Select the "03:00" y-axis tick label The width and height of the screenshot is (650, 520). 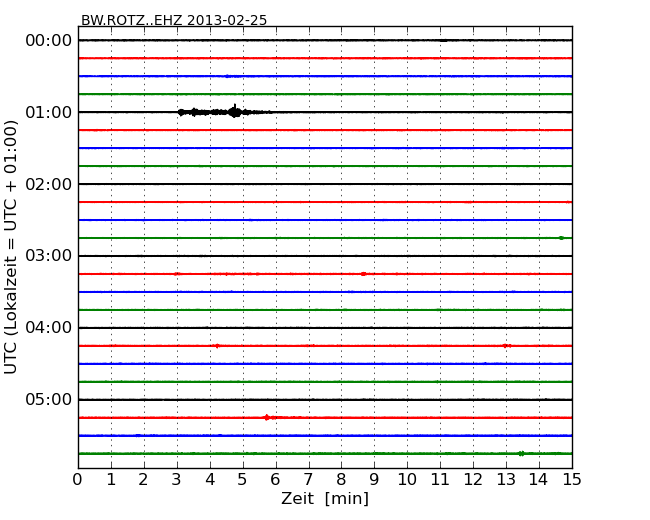tap(49, 255)
